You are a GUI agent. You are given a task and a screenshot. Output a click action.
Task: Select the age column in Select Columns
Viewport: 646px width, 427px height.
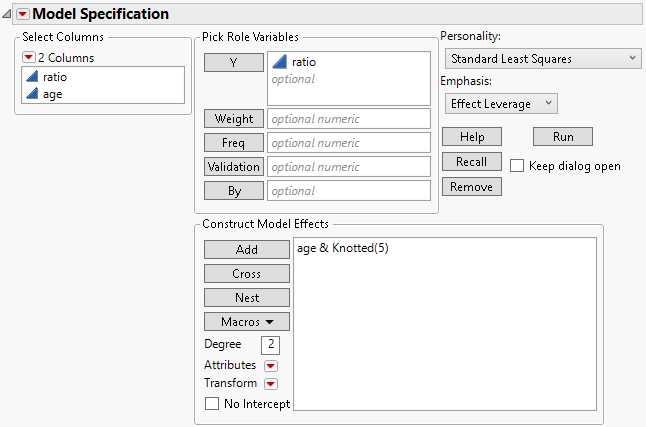click(x=54, y=93)
